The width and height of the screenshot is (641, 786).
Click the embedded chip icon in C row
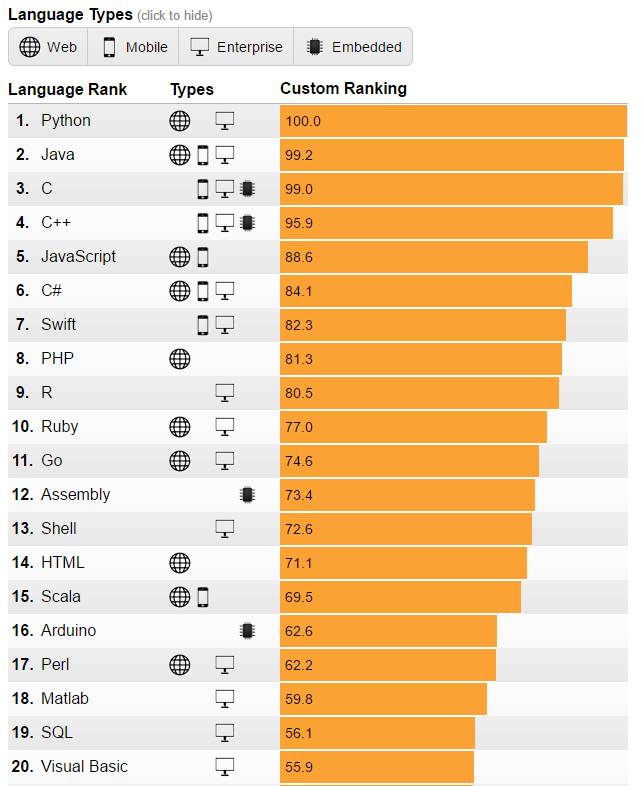click(247, 189)
